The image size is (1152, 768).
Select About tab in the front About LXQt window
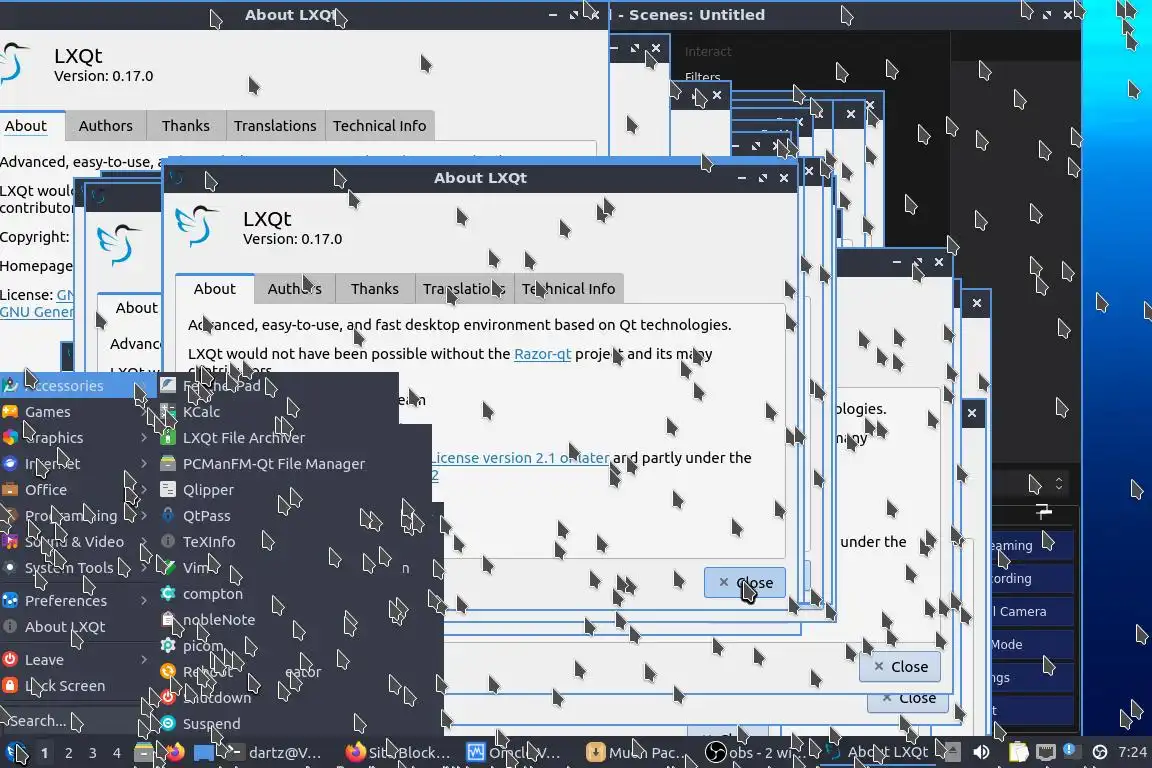215,289
